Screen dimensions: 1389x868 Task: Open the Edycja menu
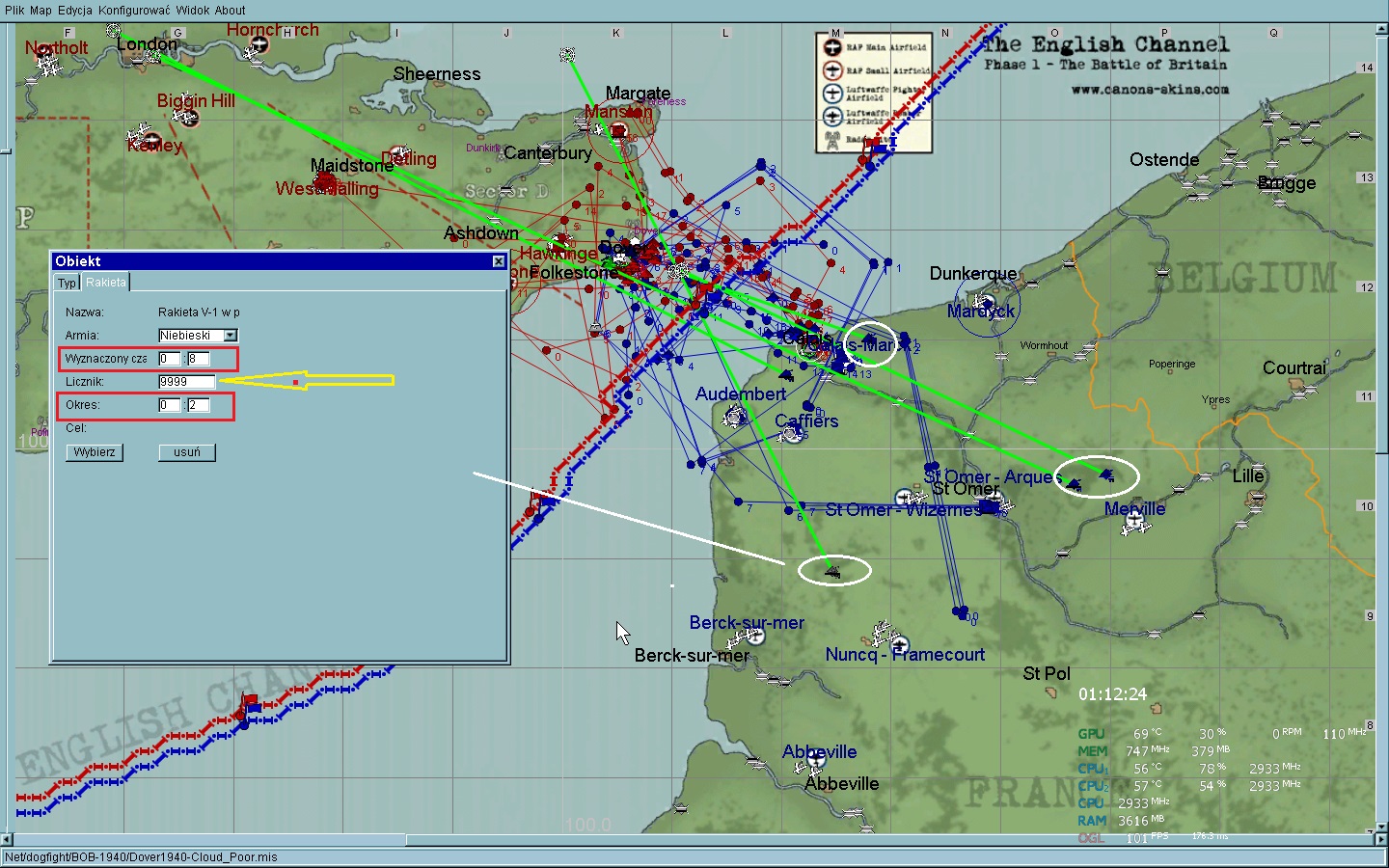point(75,11)
